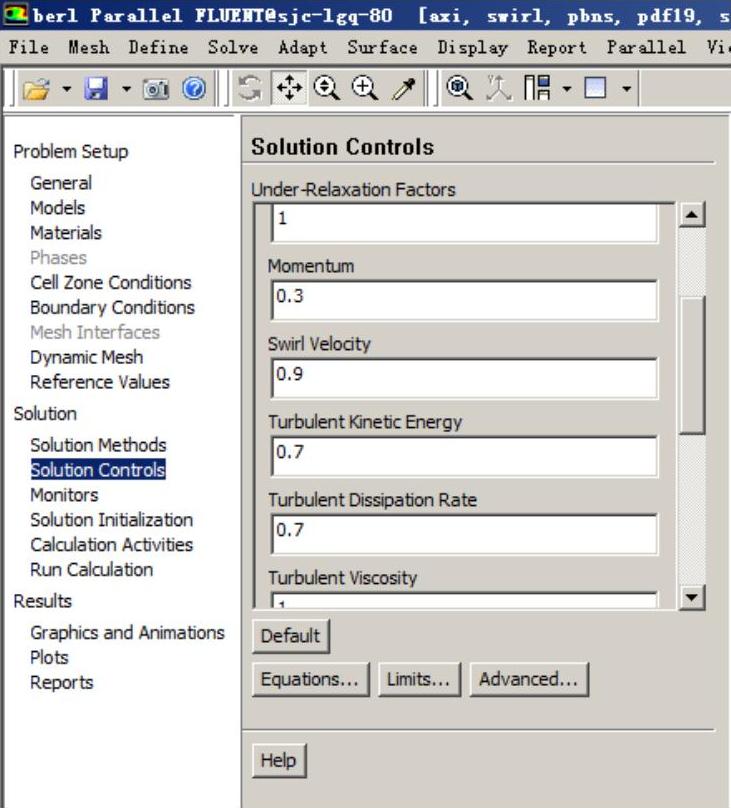Click the Turbulent Kinetic Energy input field

tap(464, 457)
